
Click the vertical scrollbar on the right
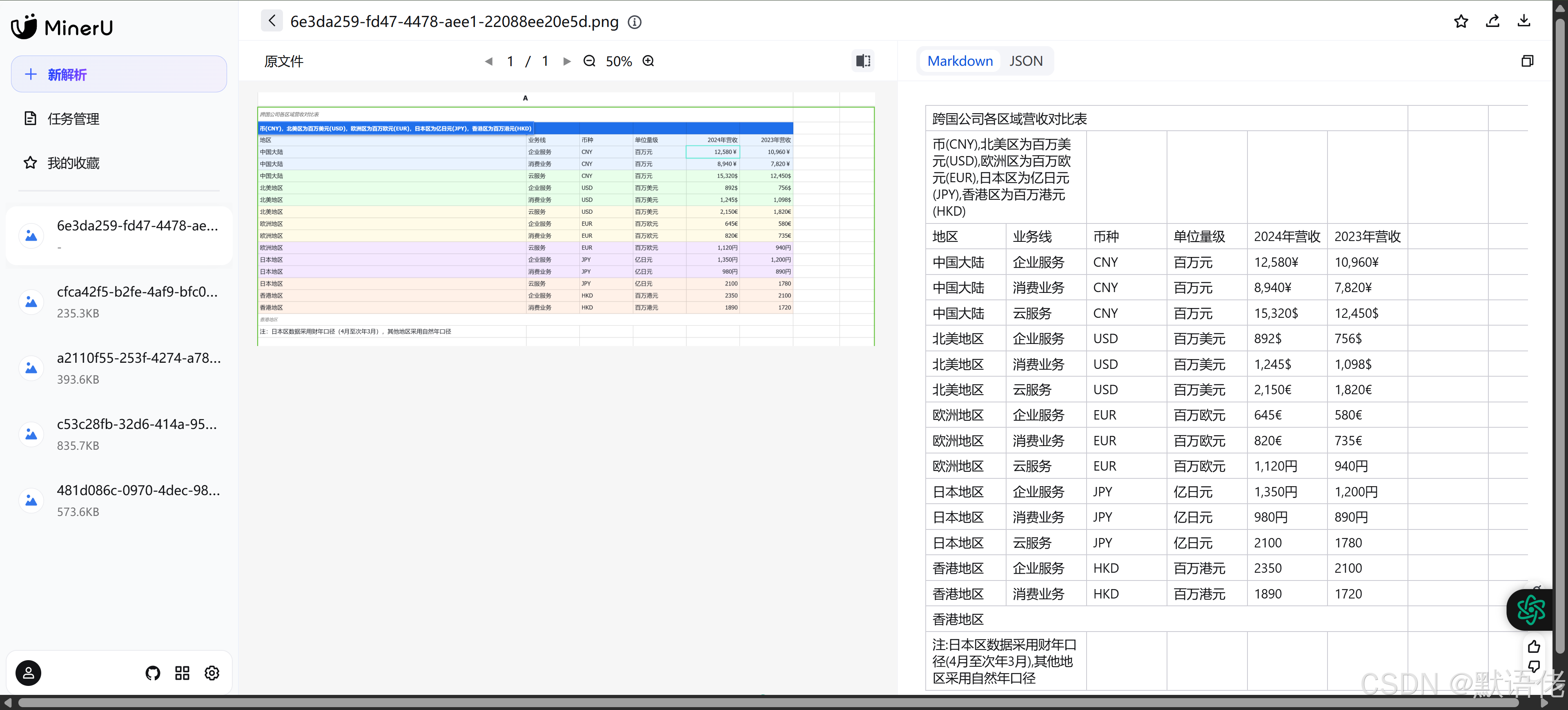(1560, 337)
